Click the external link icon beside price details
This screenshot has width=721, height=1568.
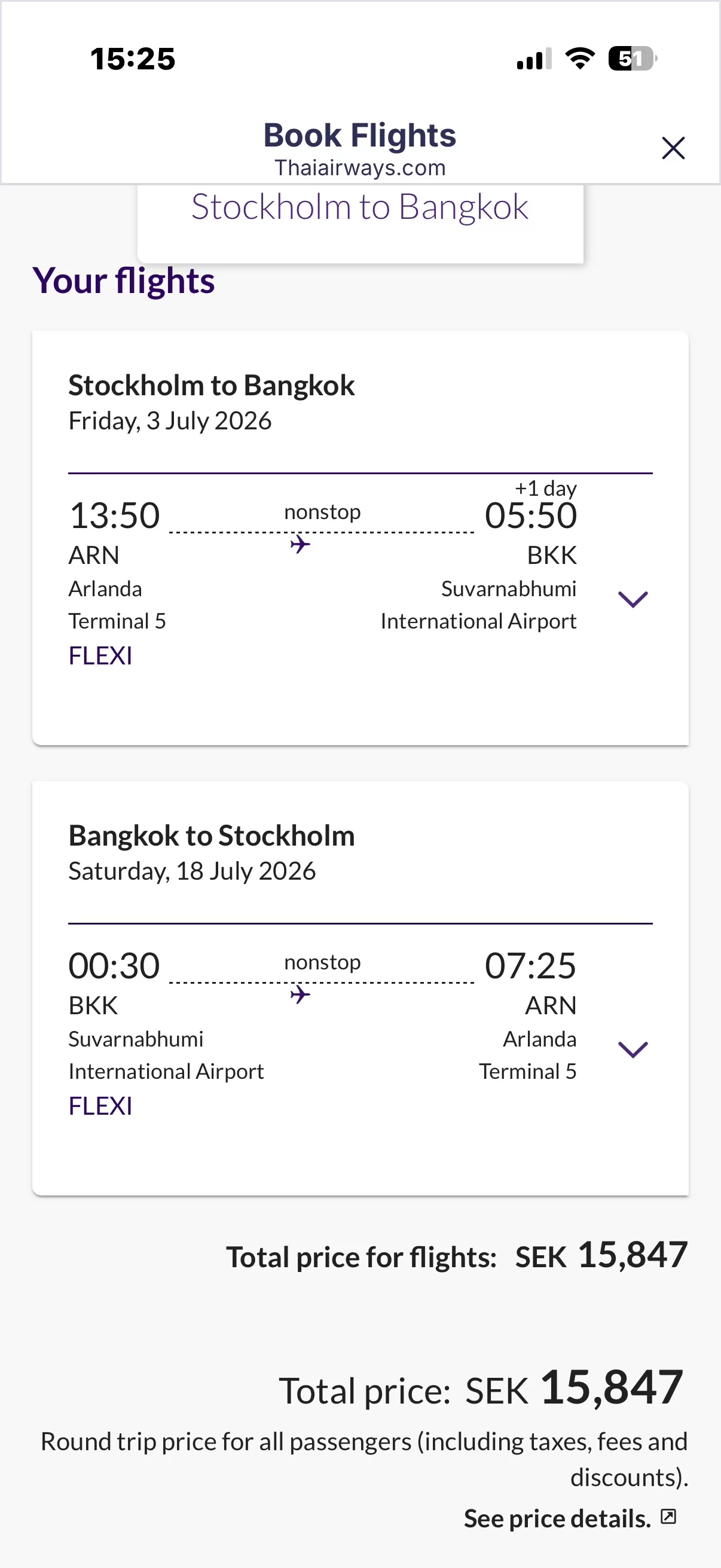(x=668, y=1517)
